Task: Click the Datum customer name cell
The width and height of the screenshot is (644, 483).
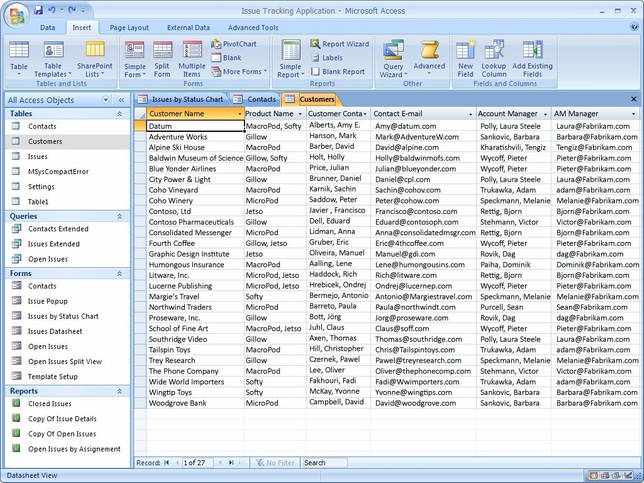Action: 195,126
